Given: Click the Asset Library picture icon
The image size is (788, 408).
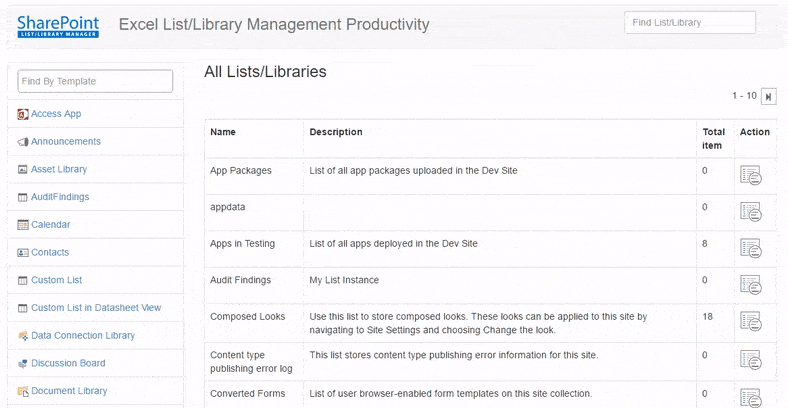Looking at the screenshot, I should point(23,169).
